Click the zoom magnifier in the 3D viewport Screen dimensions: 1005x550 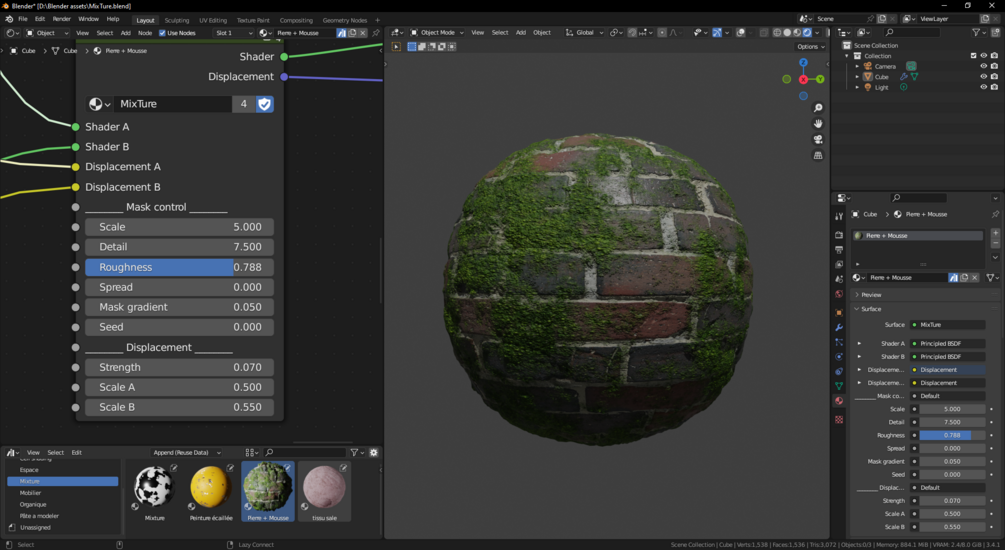pos(818,108)
